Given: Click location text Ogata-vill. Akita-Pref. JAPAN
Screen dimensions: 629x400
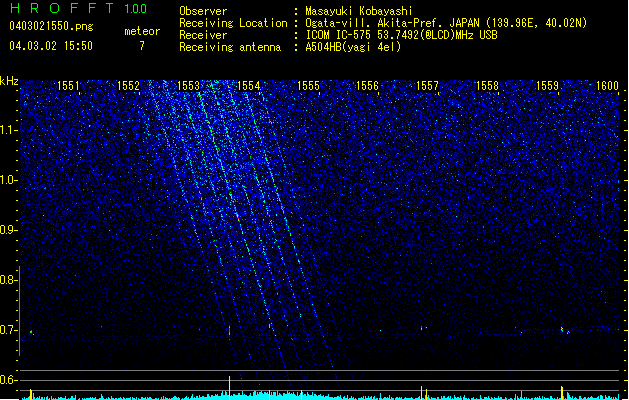Looking at the screenshot, I should tap(392, 23).
